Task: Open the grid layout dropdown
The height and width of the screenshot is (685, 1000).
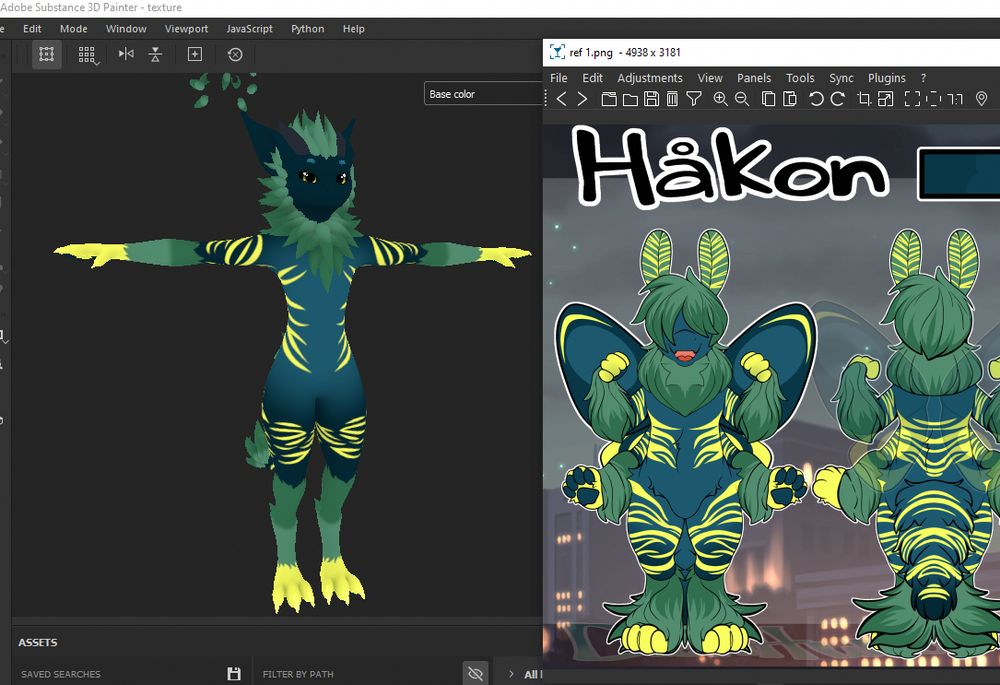Action: point(88,54)
